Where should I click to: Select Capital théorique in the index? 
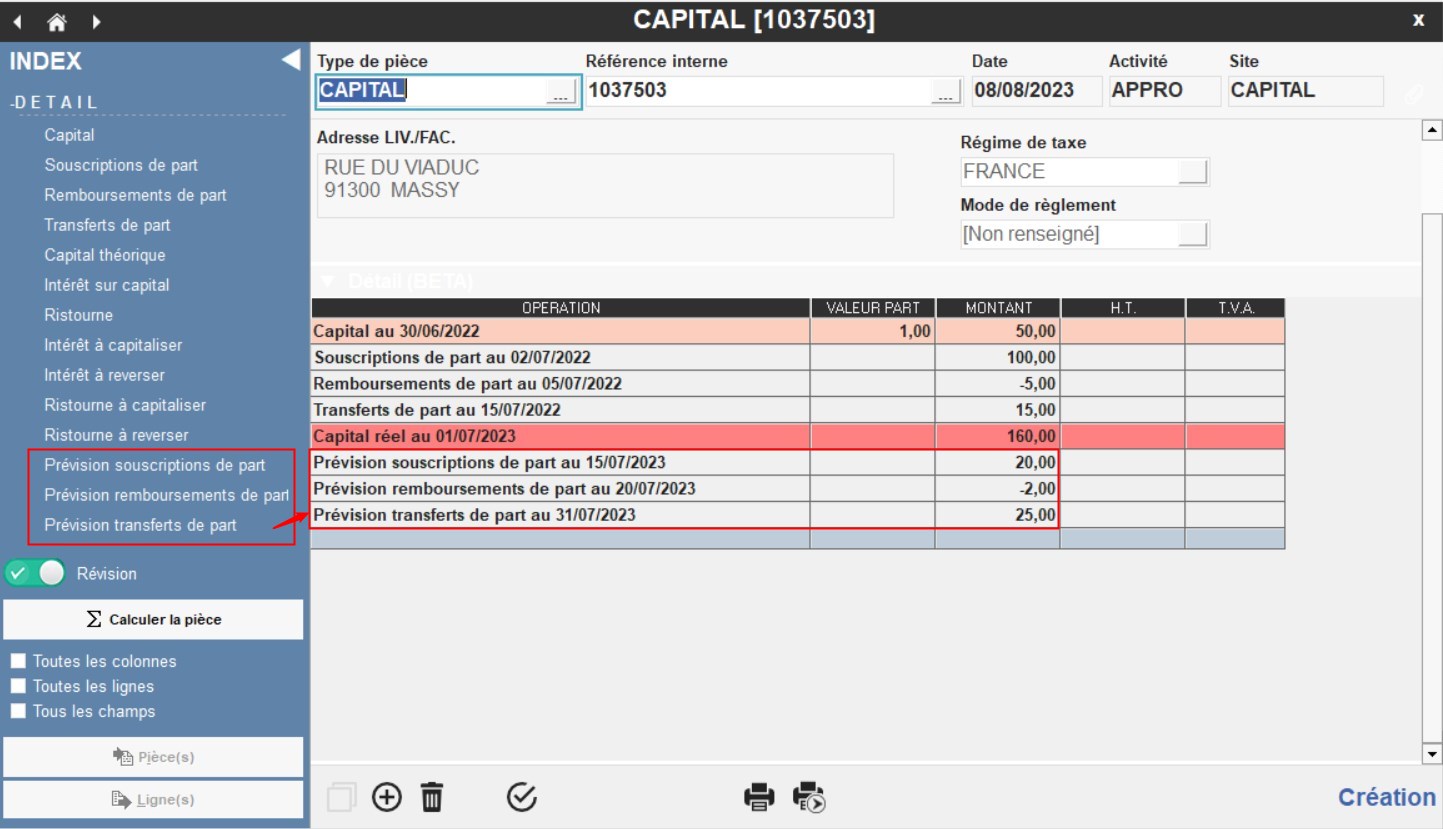coord(105,255)
